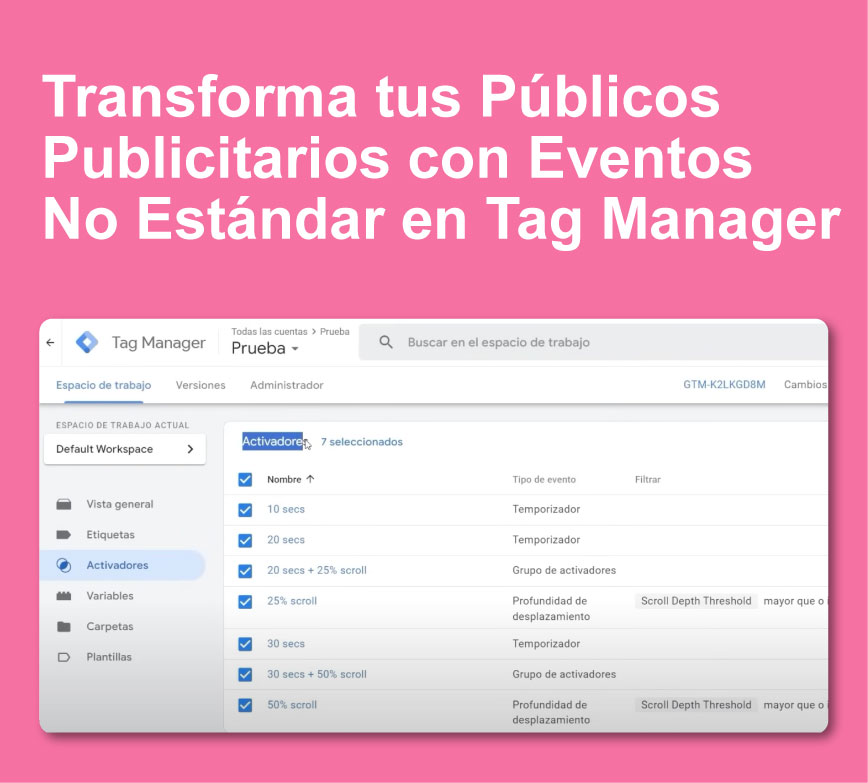
Task: Click the magnifying glass search icon
Action: (386, 343)
